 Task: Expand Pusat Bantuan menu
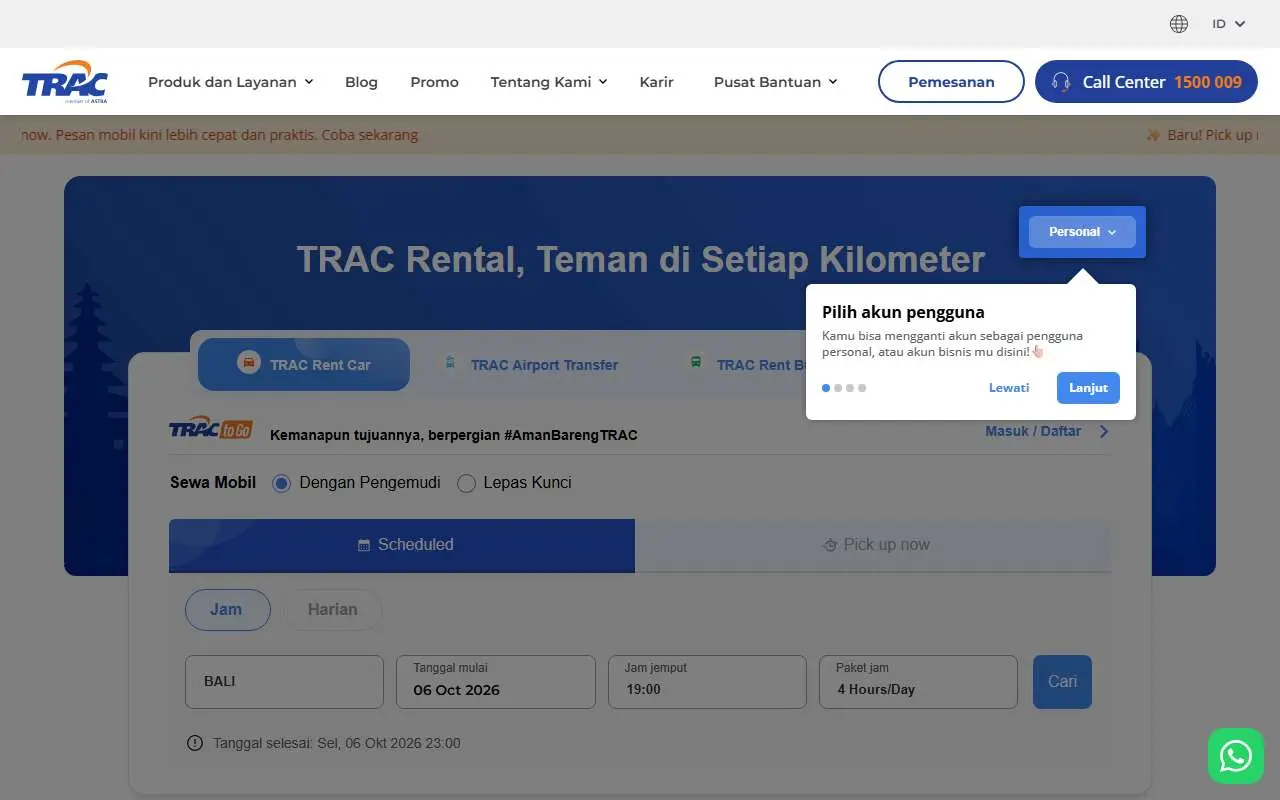776,82
